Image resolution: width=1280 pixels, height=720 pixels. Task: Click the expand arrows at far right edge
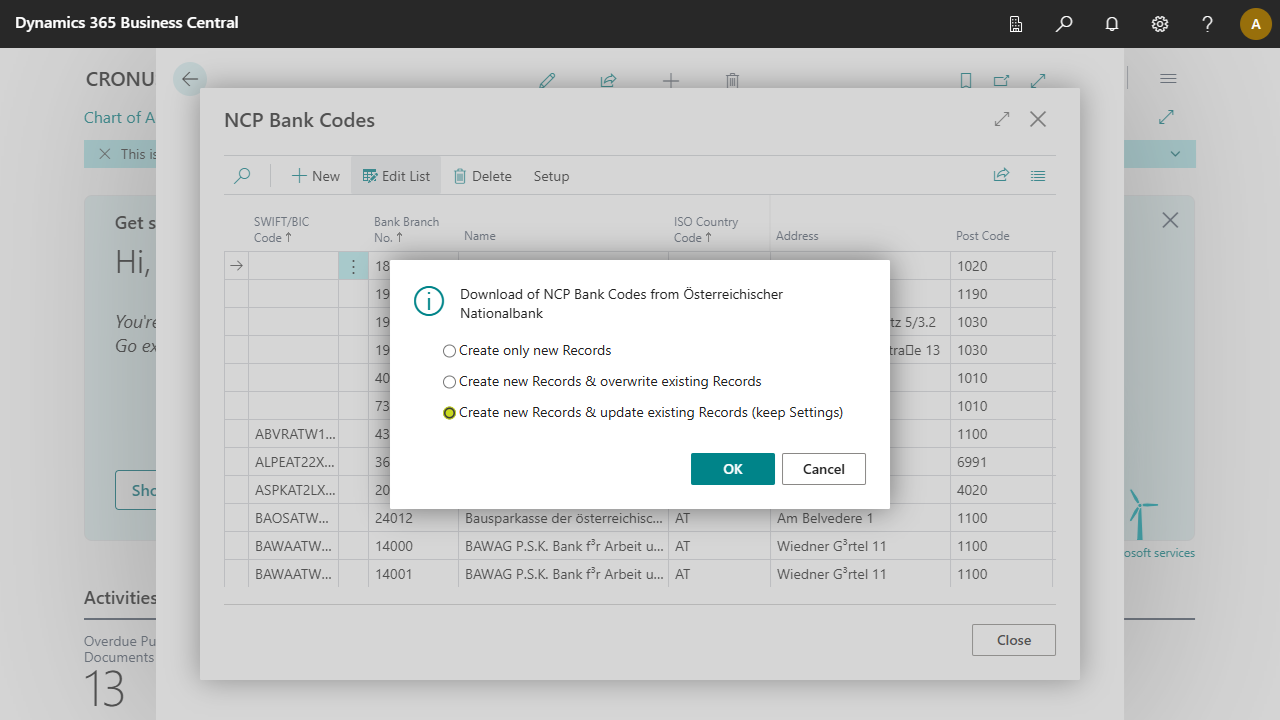pos(1166,118)
